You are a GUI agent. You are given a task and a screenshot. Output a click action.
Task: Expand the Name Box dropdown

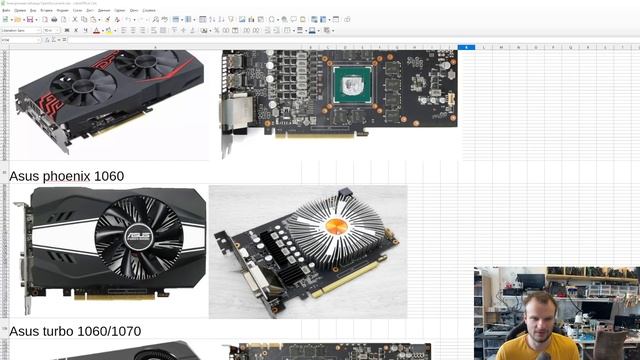(x=38, y=40)
